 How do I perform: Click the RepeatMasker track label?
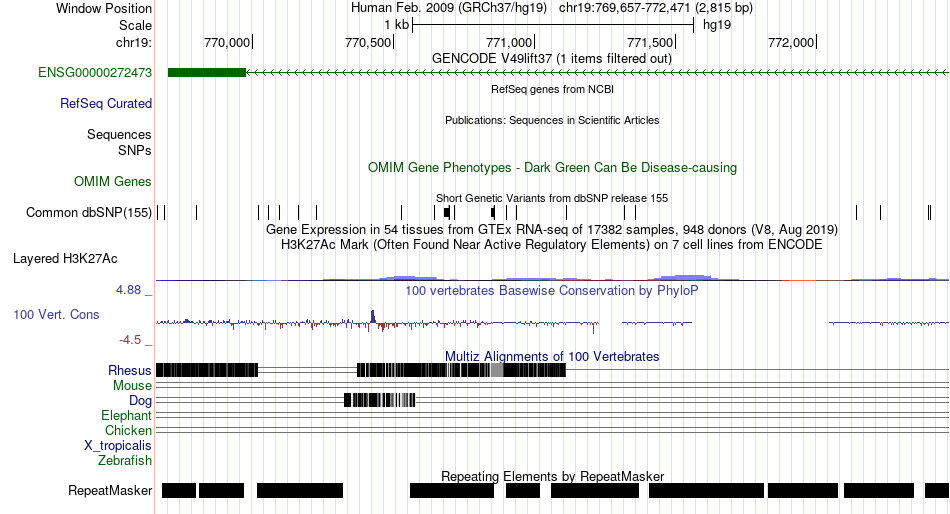click(110, 490)
